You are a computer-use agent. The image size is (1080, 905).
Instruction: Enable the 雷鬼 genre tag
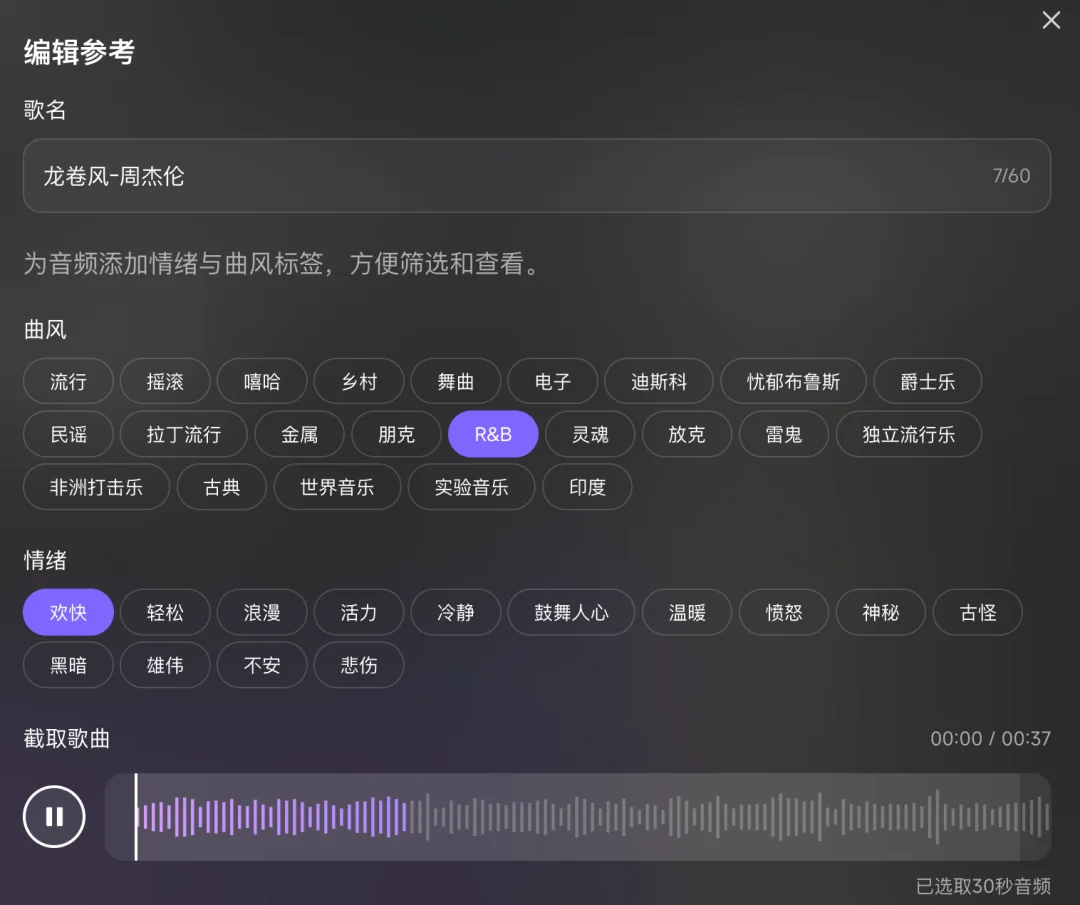(x=783, y=434)
